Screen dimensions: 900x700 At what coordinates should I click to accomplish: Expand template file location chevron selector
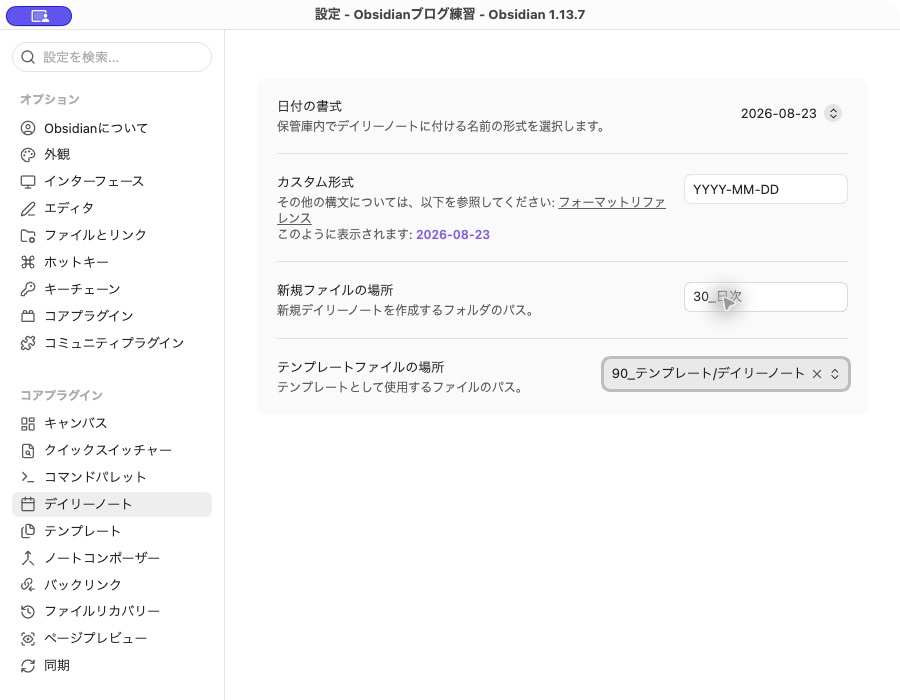coord(835,374)
